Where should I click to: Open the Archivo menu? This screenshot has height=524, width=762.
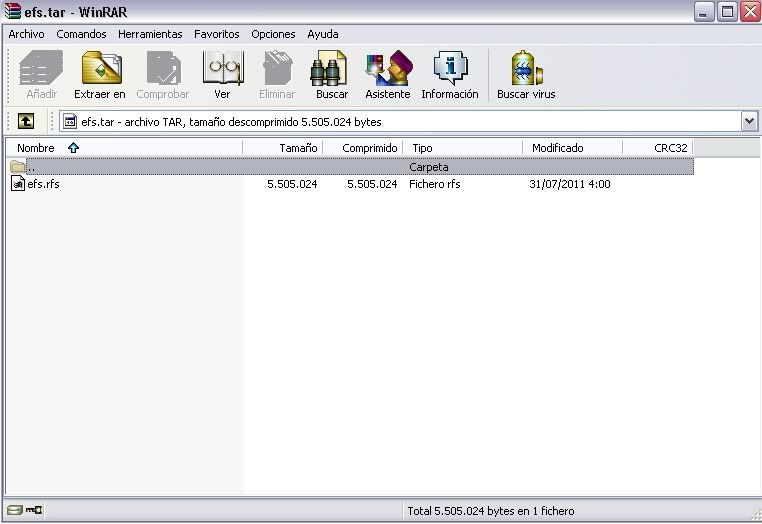(x=26, y=34)
